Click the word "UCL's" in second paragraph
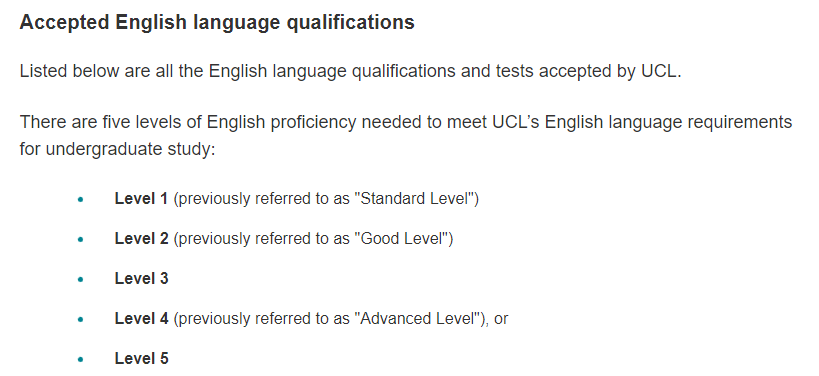This screenshot has width=819, height=376. 516,122
